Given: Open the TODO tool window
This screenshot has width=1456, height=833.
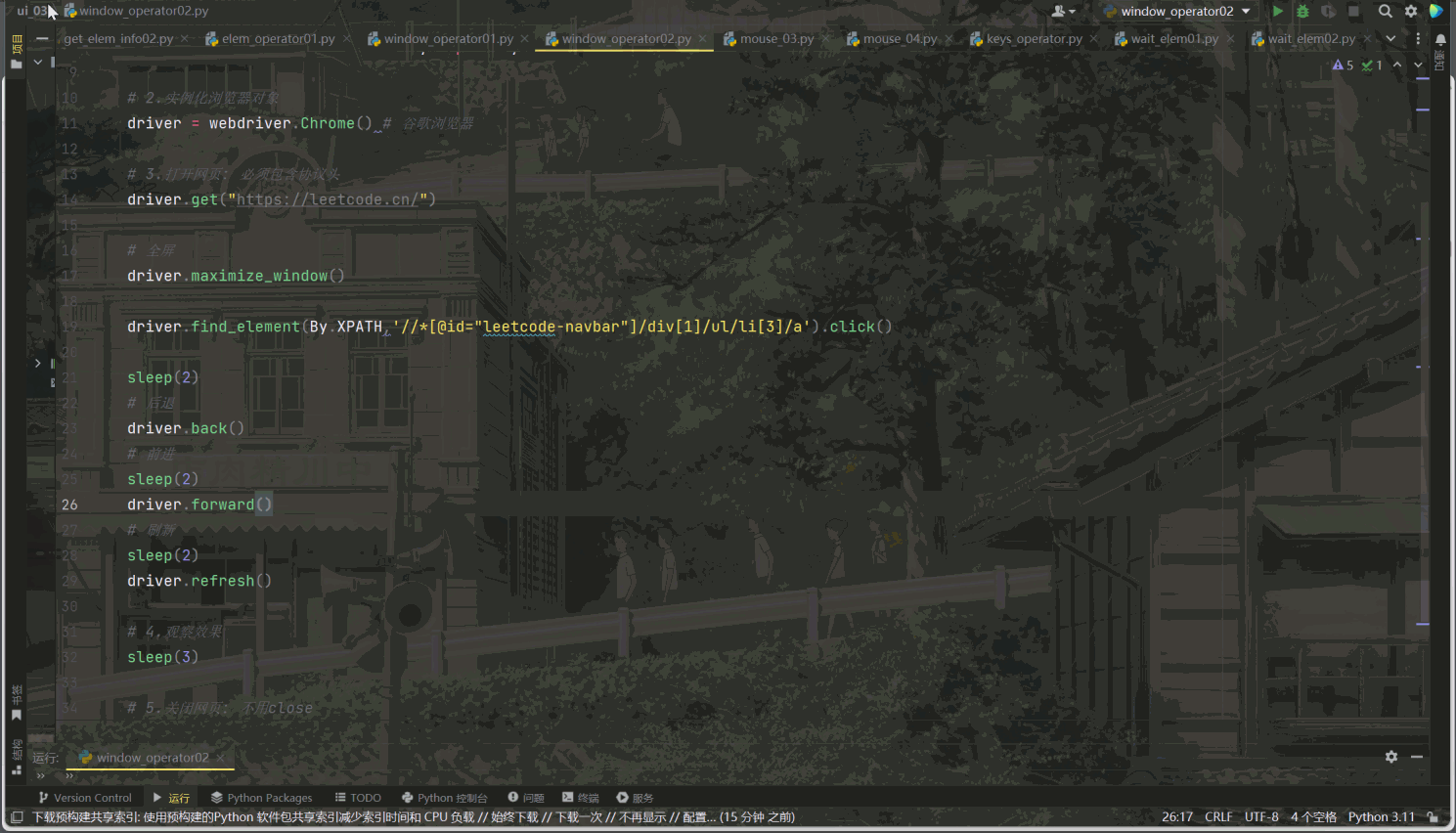Looking at the screenshot, I should tap(358, 798).
